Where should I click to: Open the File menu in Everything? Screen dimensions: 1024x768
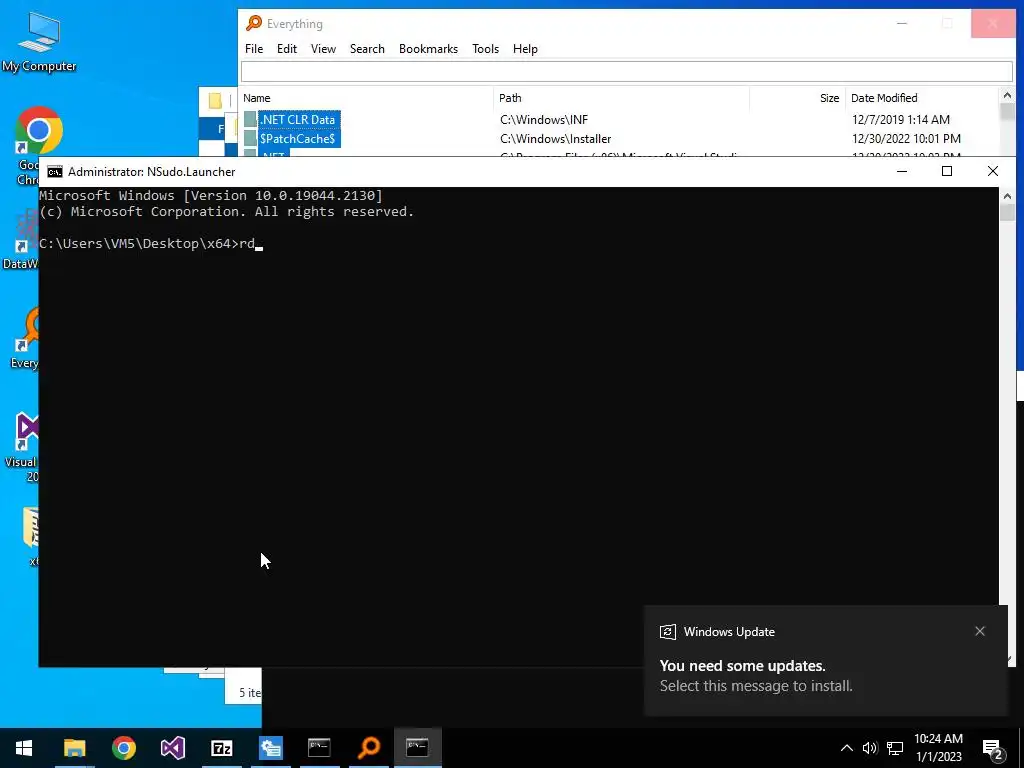pyautogui.click(x=253, y=49)
